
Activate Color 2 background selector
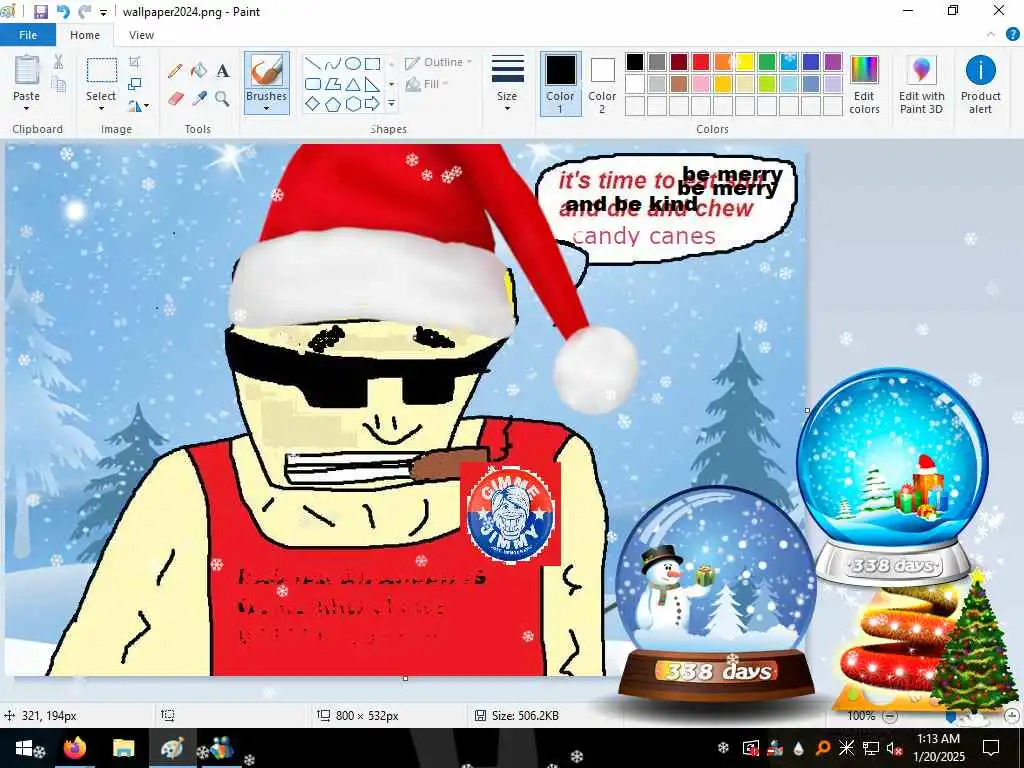point(602,84)
